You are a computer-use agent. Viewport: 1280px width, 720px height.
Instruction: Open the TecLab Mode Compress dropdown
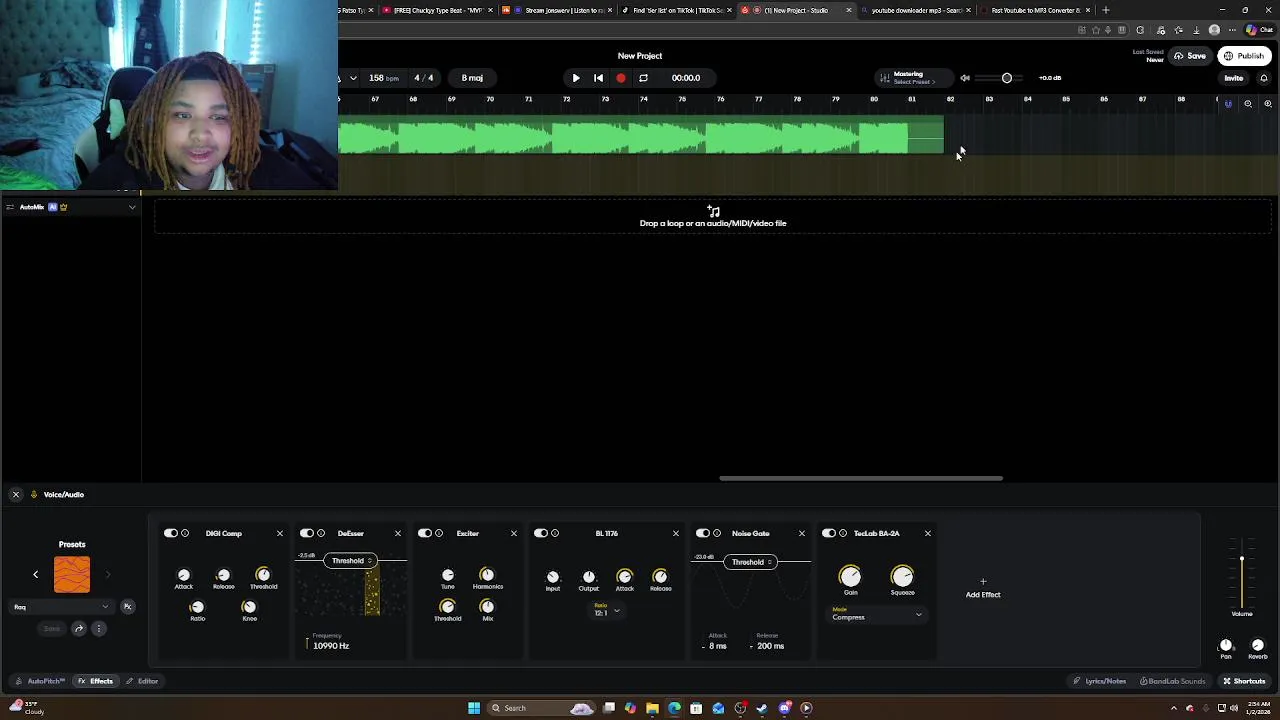click(877, 615)
